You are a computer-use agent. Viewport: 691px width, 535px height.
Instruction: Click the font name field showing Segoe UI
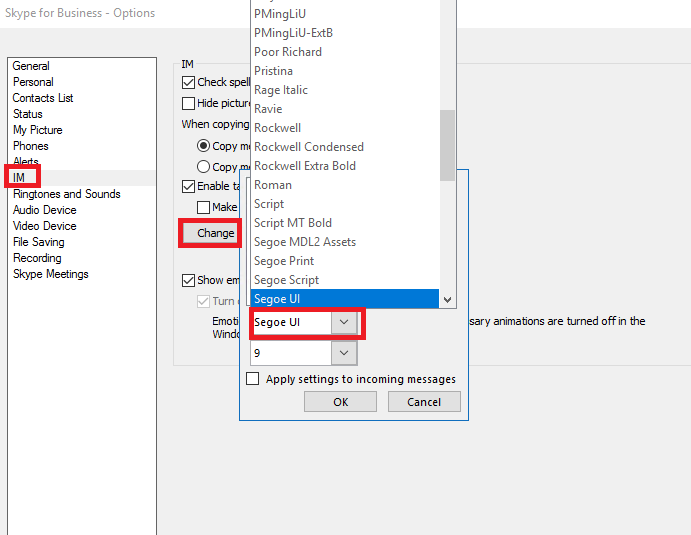click(292, 322)
